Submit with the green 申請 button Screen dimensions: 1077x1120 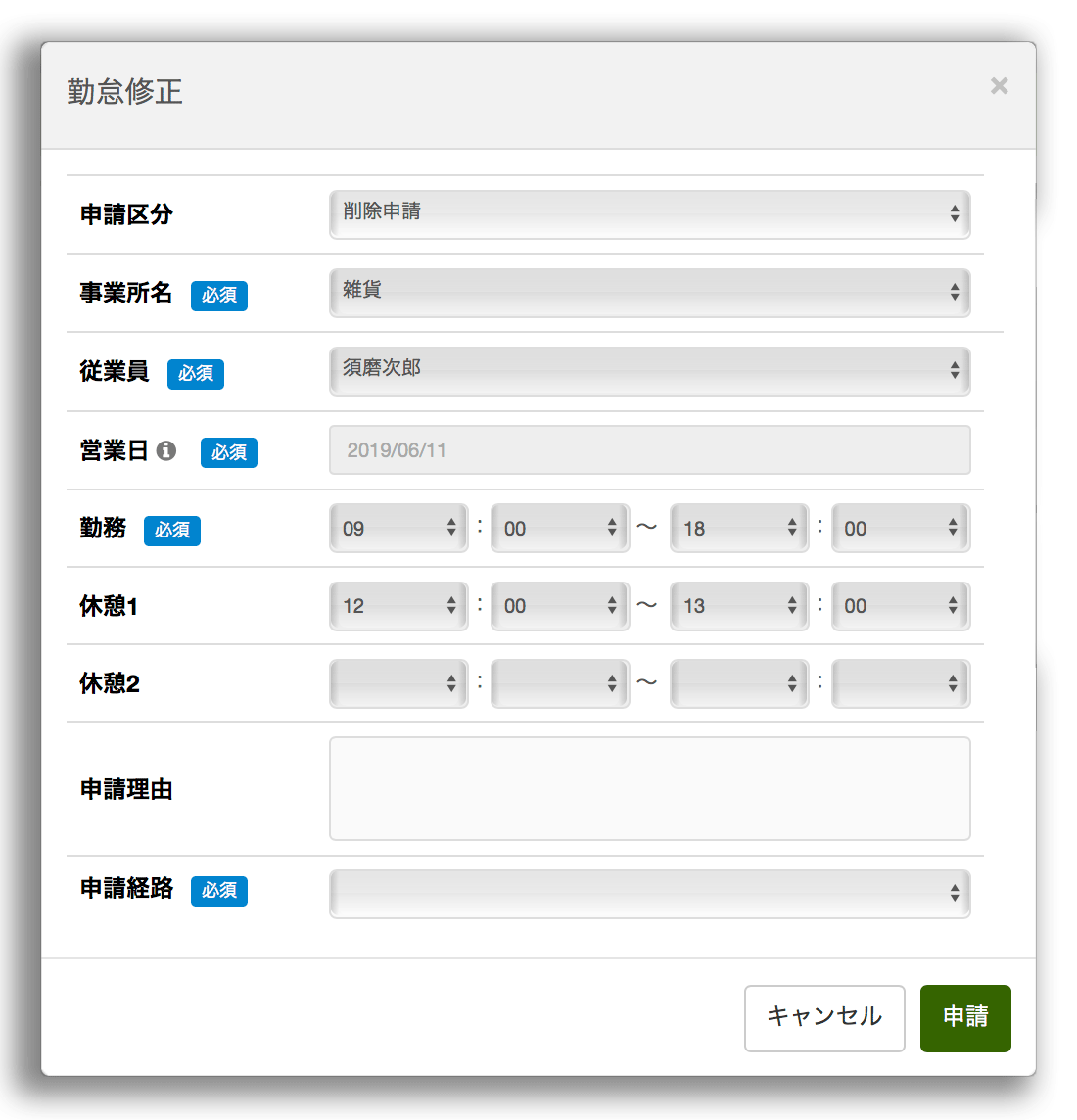click(x=964, y=1018)
